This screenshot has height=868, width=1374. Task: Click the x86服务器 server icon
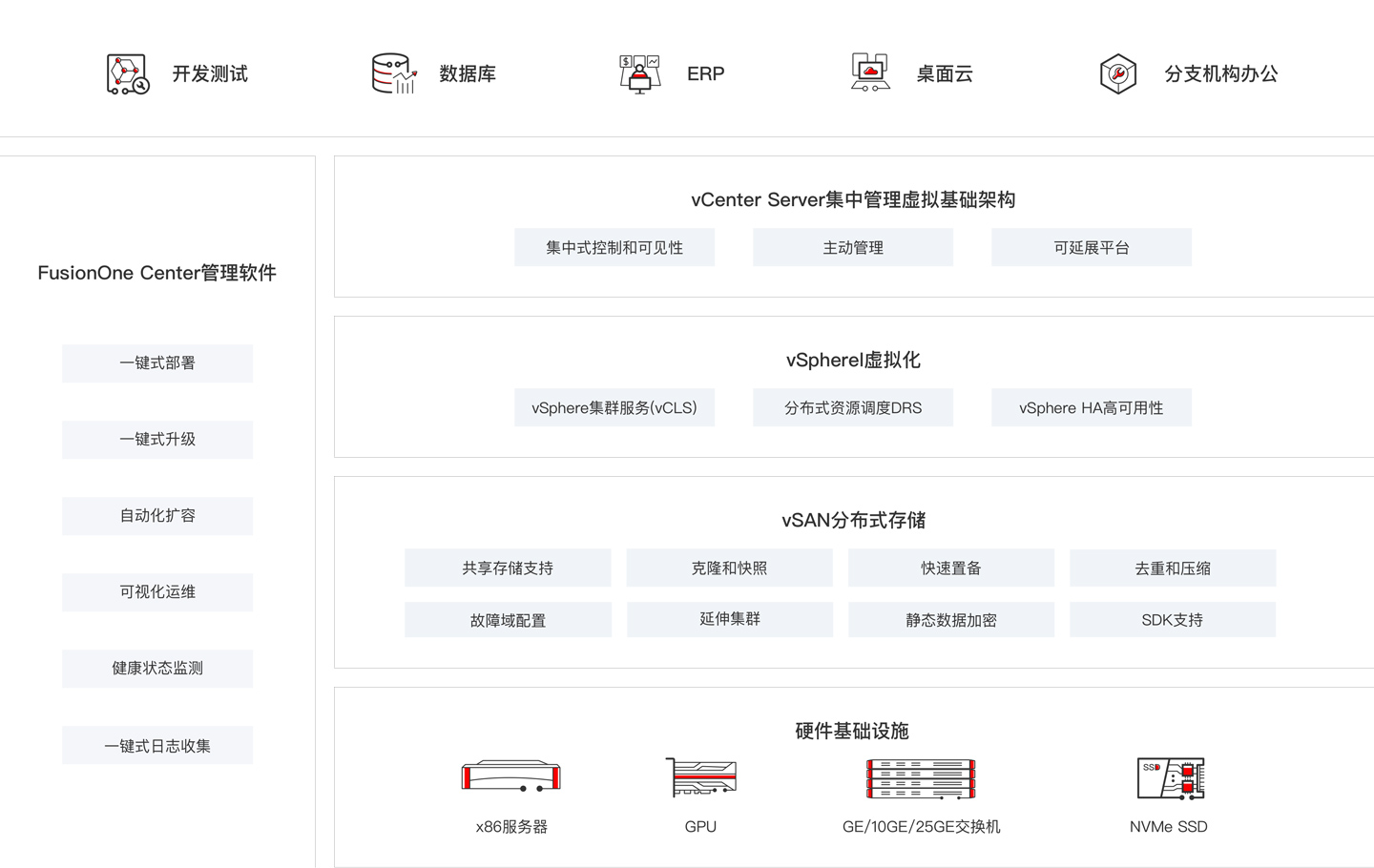click(x=511, y=776)
